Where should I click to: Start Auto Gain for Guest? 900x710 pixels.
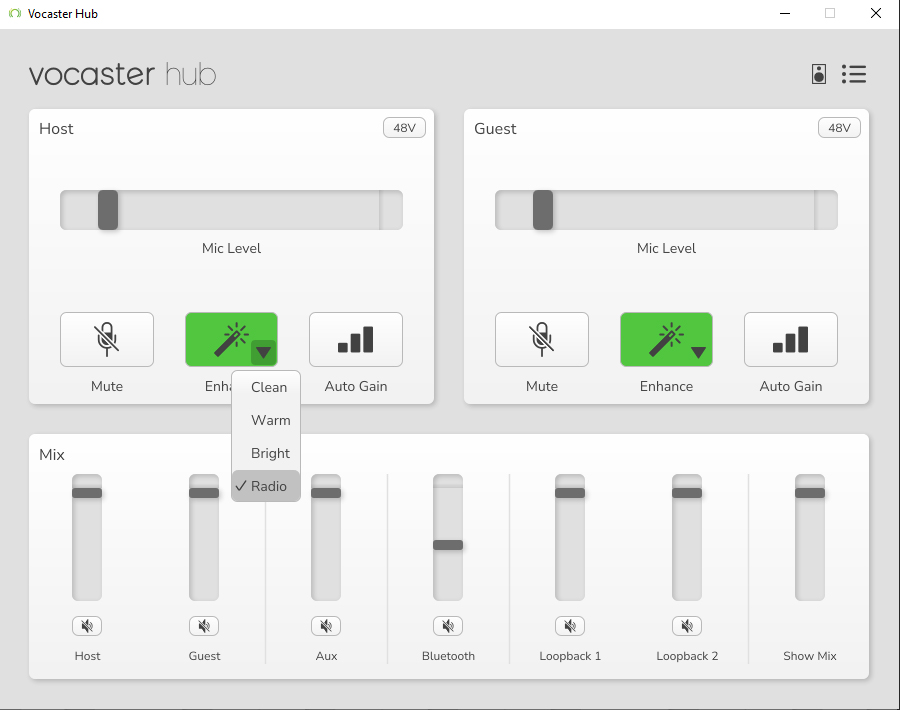(791, 340)
